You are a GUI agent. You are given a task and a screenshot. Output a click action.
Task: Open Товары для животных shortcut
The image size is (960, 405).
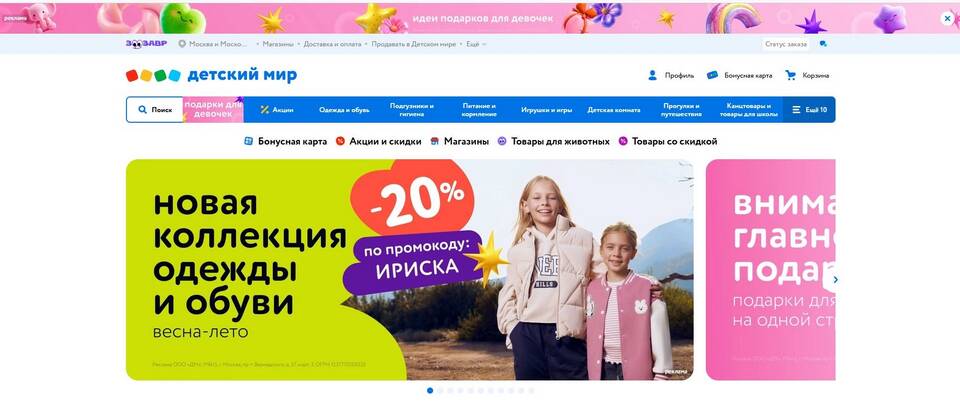[x=553, y=141]
